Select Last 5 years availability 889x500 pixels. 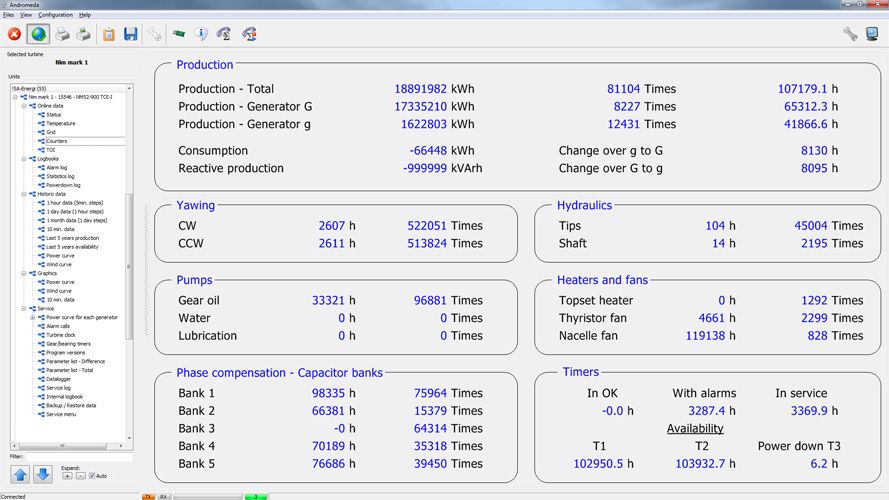coord(73,247)
